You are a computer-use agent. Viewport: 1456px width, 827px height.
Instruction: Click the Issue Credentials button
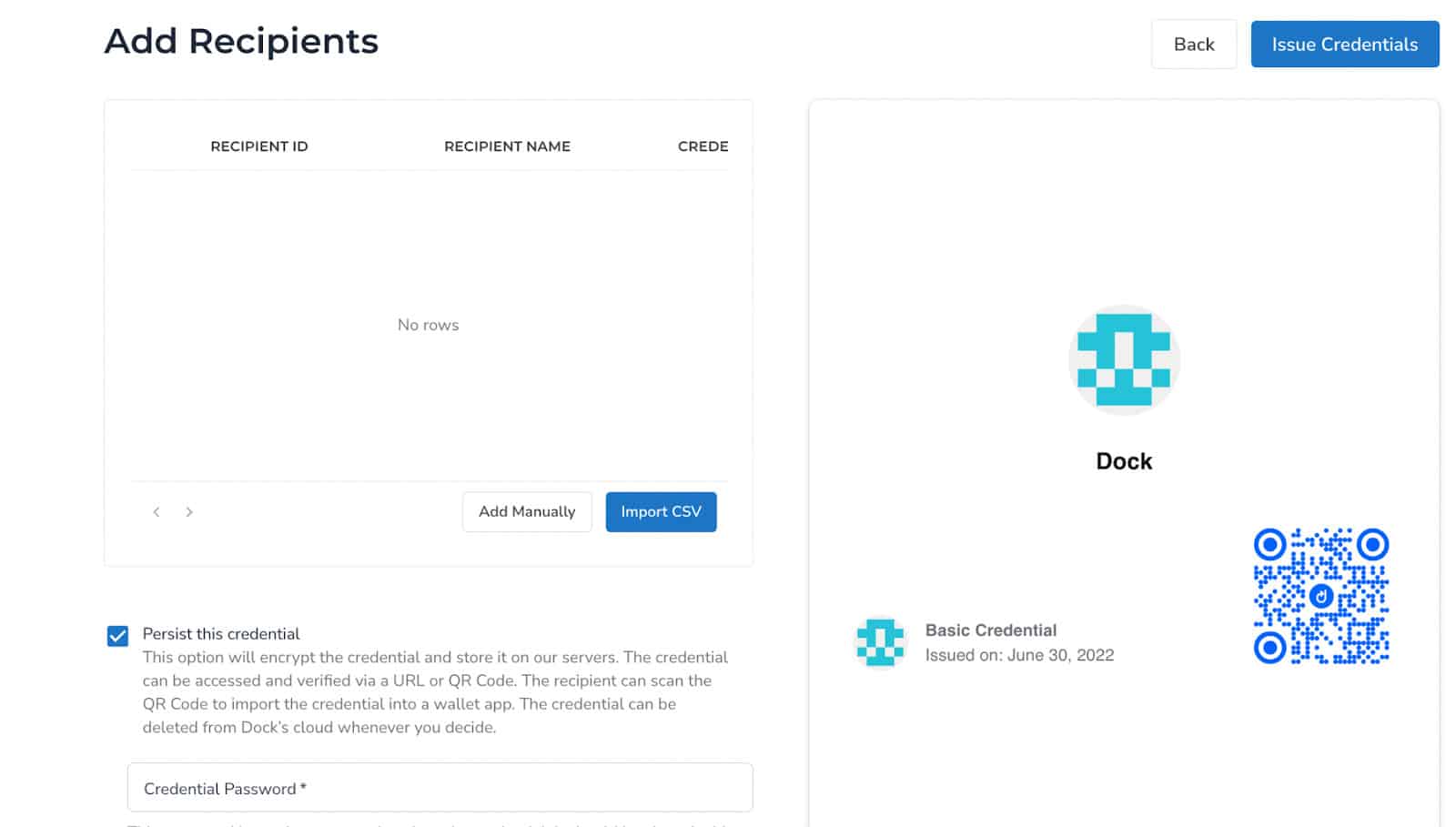click(1345, 45)
